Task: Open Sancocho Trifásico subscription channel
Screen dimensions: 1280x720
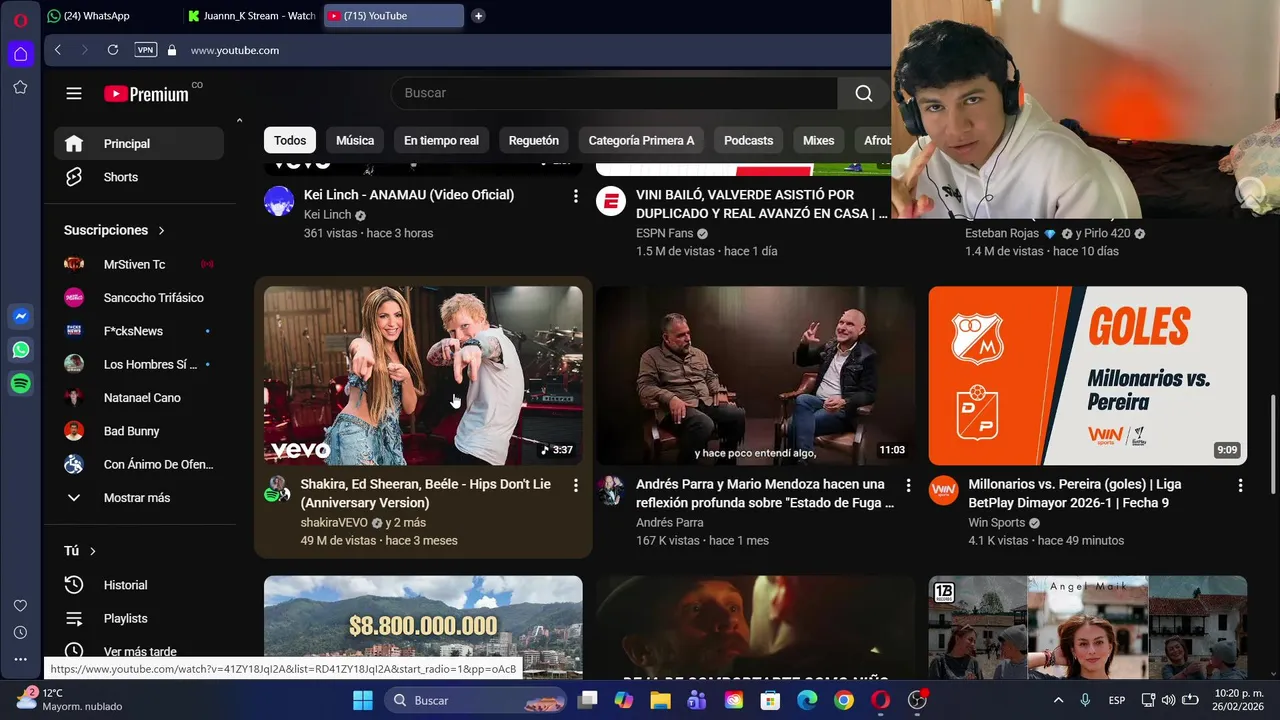Action: pyautogui.click(x=139, y=298)
